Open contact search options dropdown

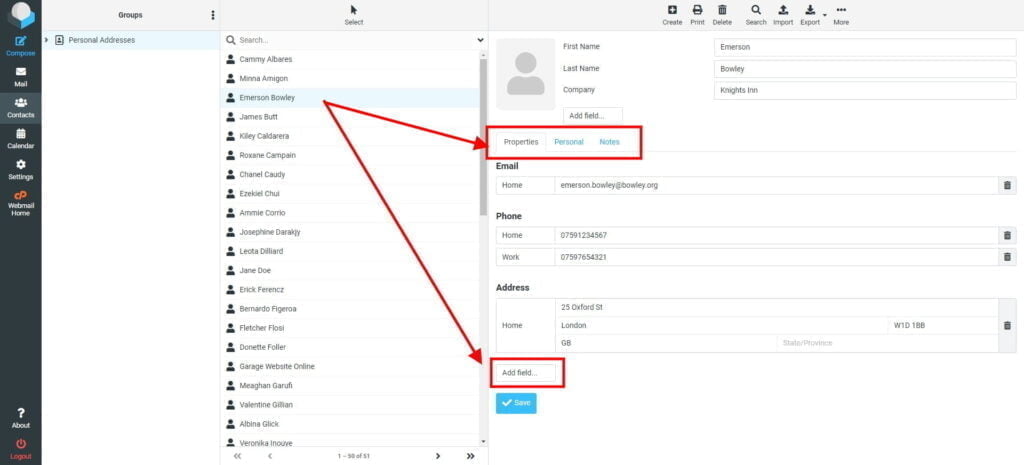click(481, 40)
